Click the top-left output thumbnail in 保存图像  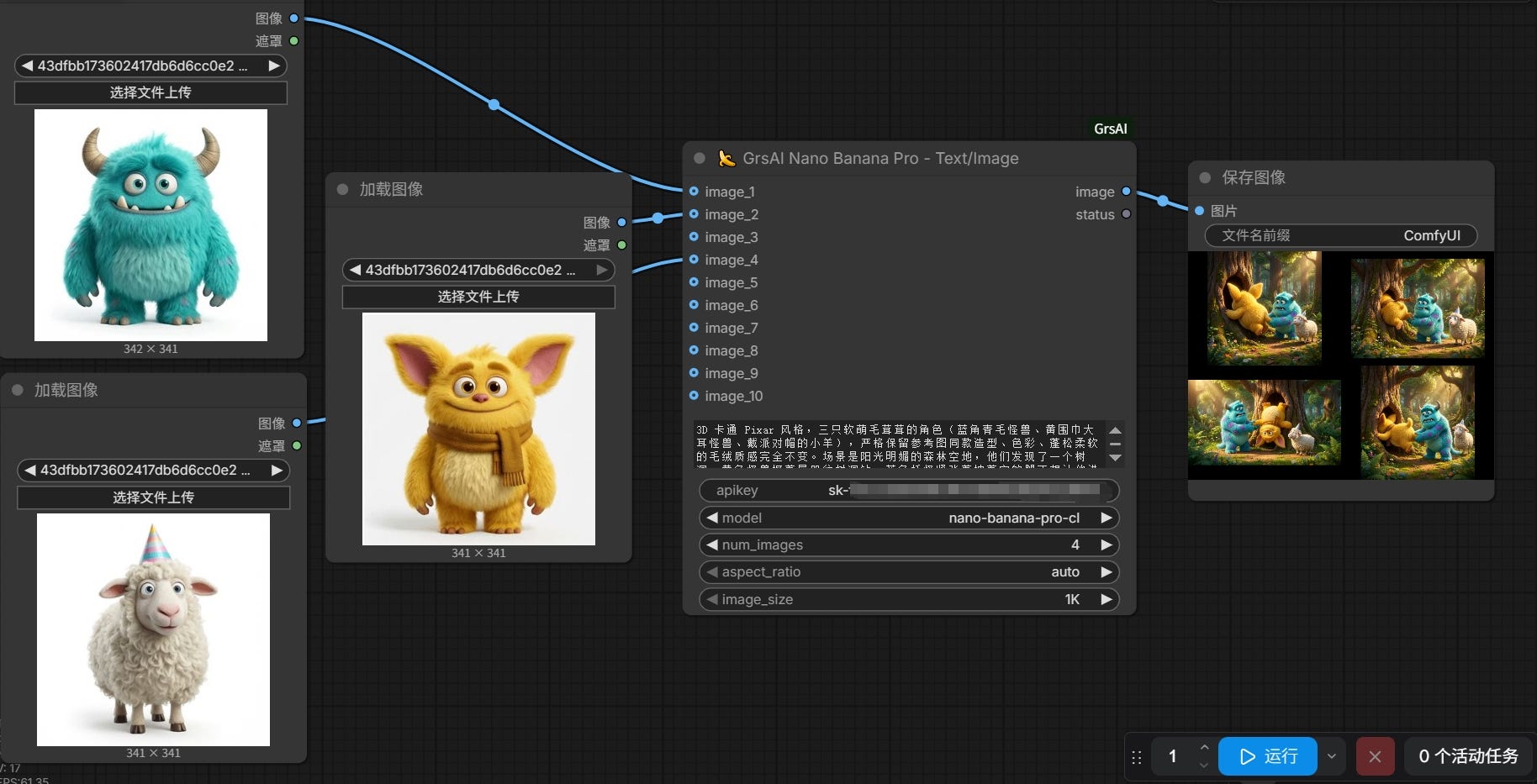click(x=1265, y=308)
